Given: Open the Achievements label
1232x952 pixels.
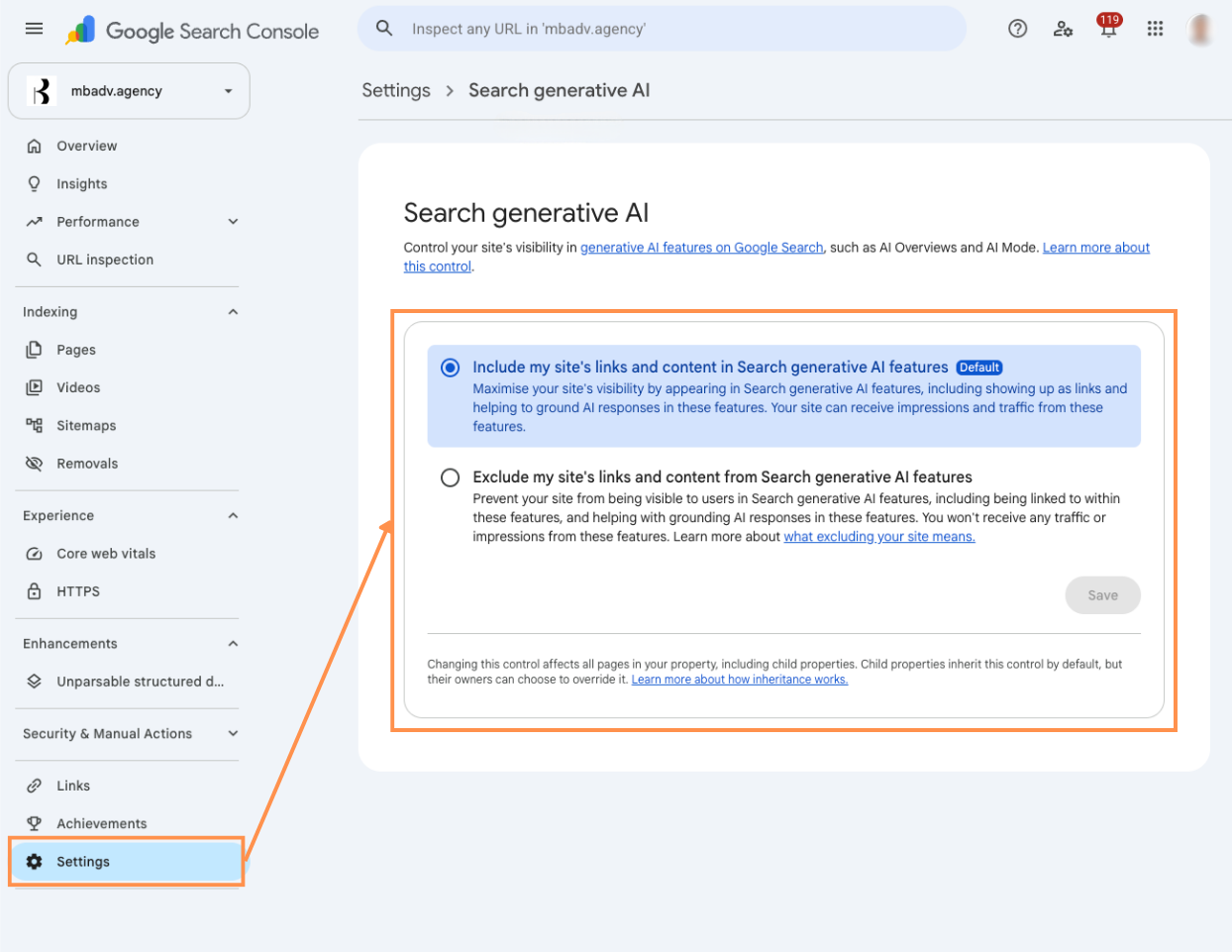Looking at the screenshot, I should point(102,824).
